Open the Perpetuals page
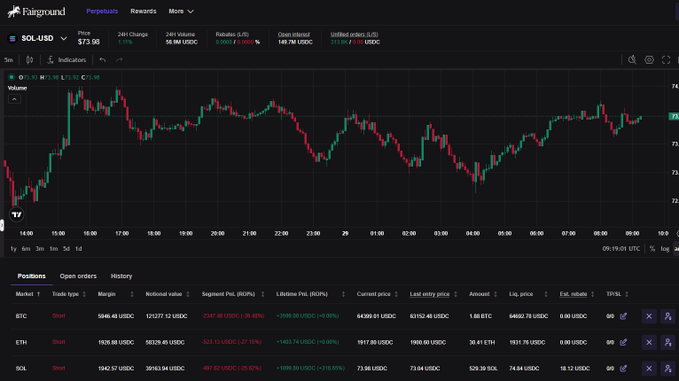This screenshot has height=381, width=679. [102, 11]
